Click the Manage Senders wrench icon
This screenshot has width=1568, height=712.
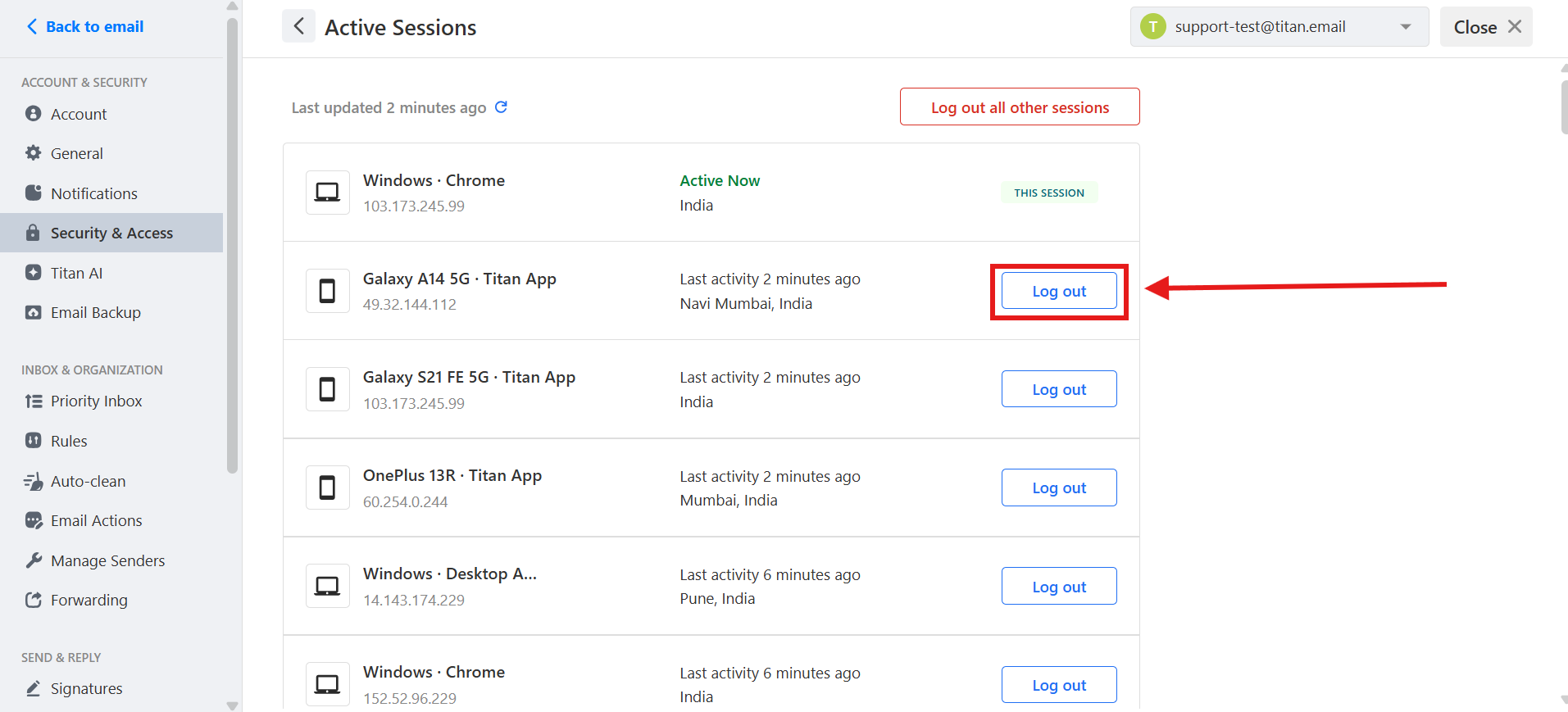pos(33,560)
